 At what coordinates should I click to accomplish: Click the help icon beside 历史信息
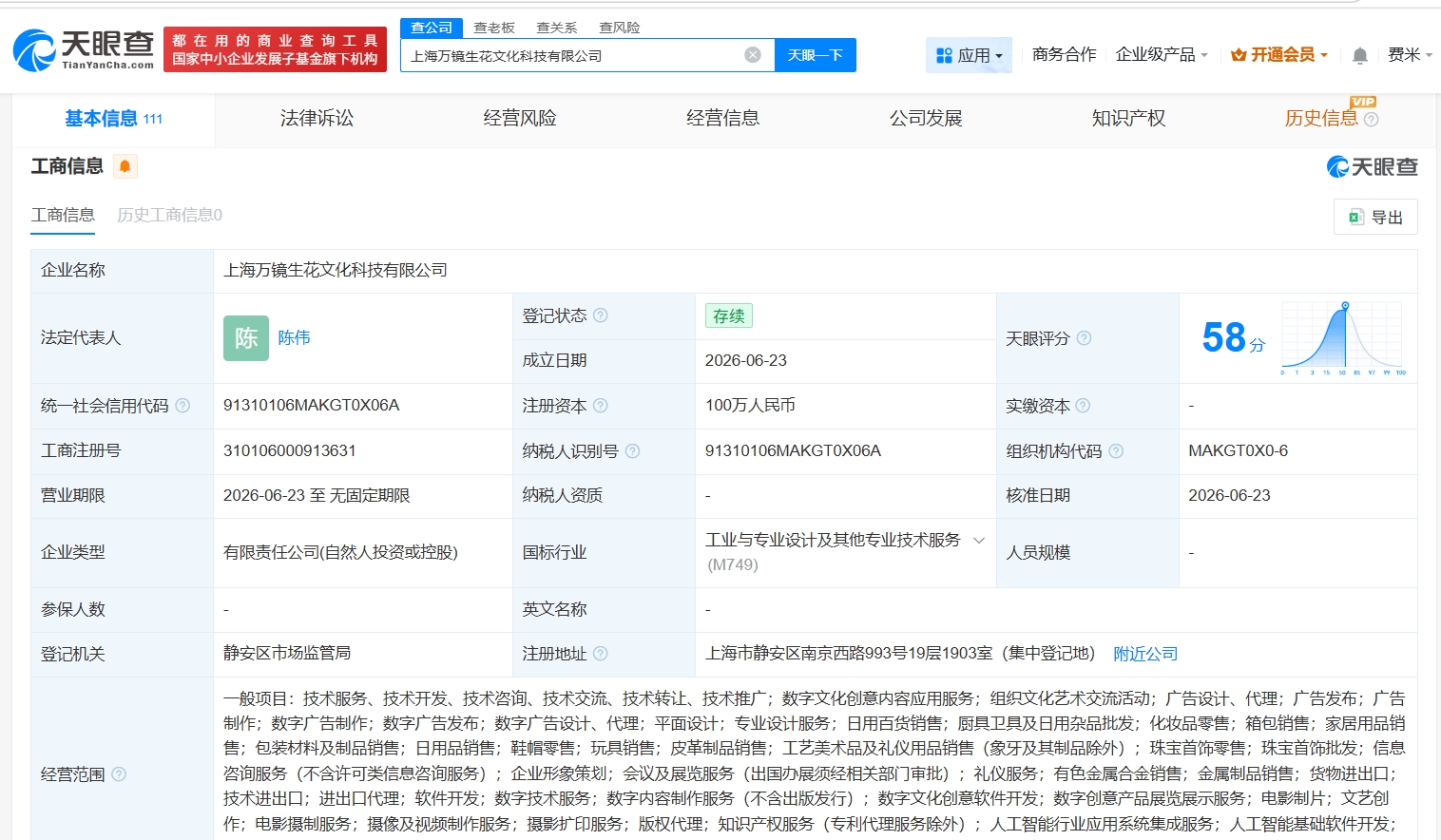(x=1372, y=120)
